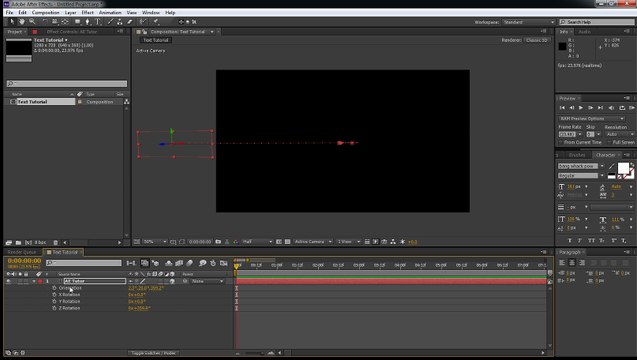Image resolution: width=637 pixels, height=360 pixels.
Task: Click the black/white swap swatch in Character
Action: [611, 176]
